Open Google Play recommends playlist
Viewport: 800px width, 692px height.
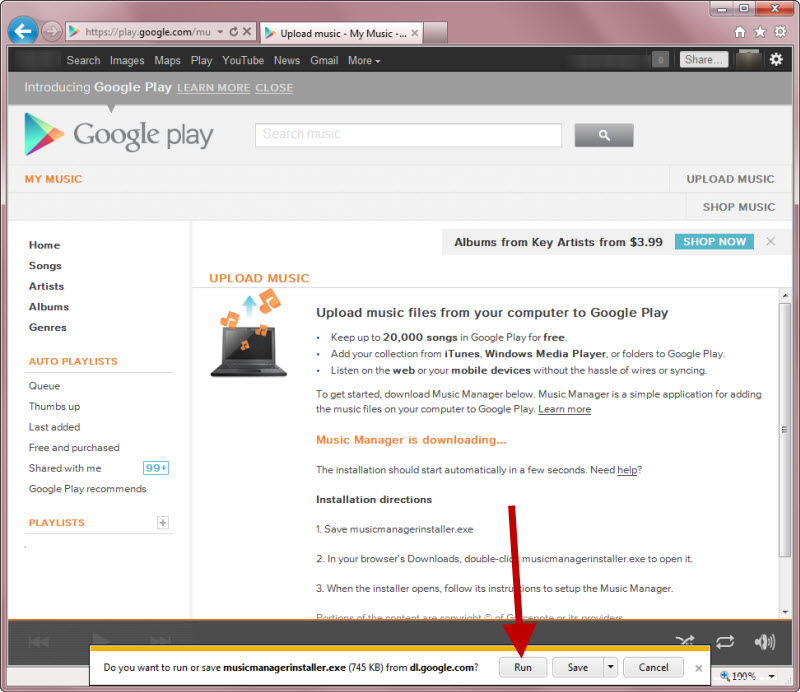coord(87,488)
